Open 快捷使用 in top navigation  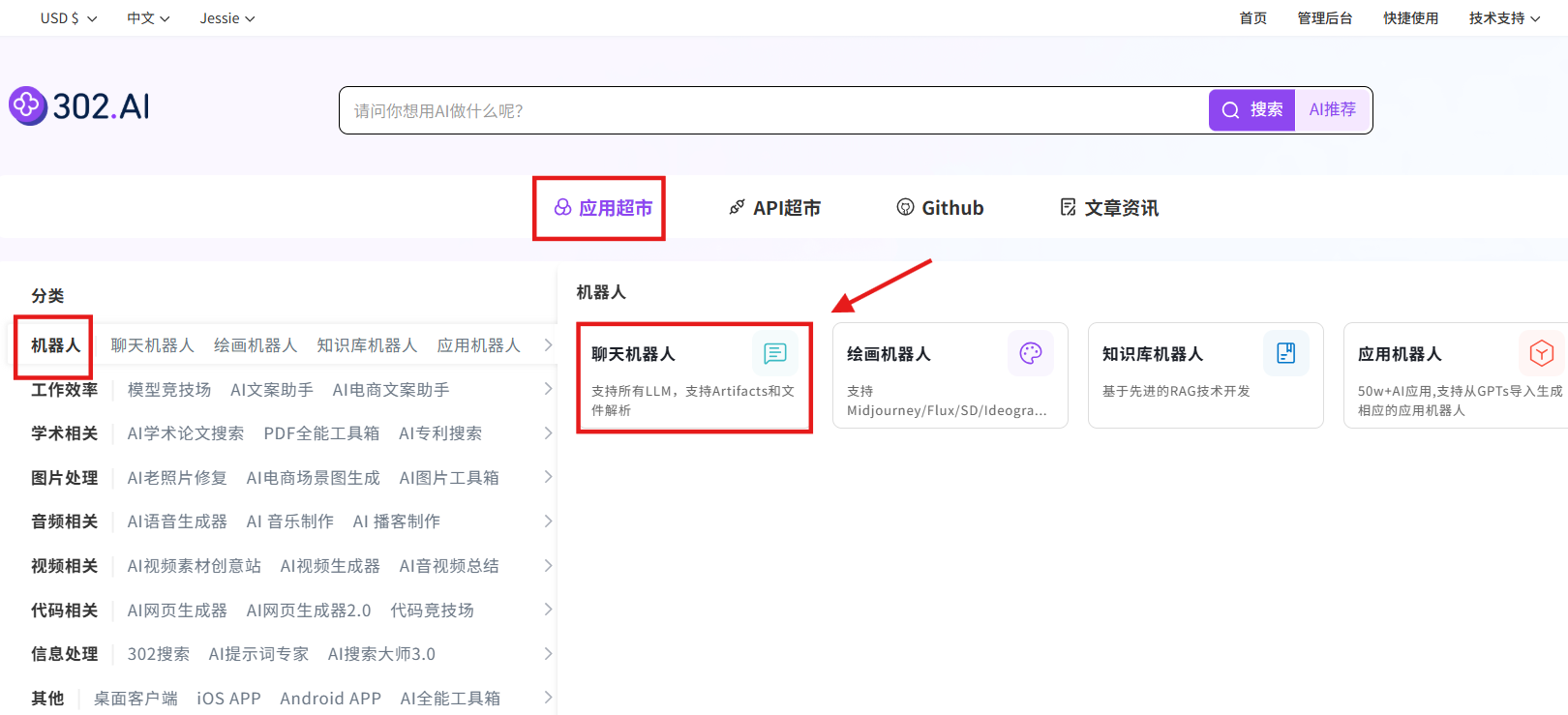[x=1411, y=18]
